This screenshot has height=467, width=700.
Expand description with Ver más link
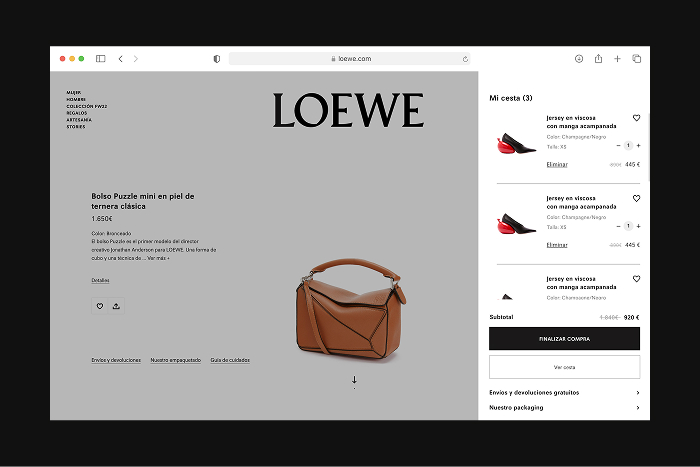point(158,258)
